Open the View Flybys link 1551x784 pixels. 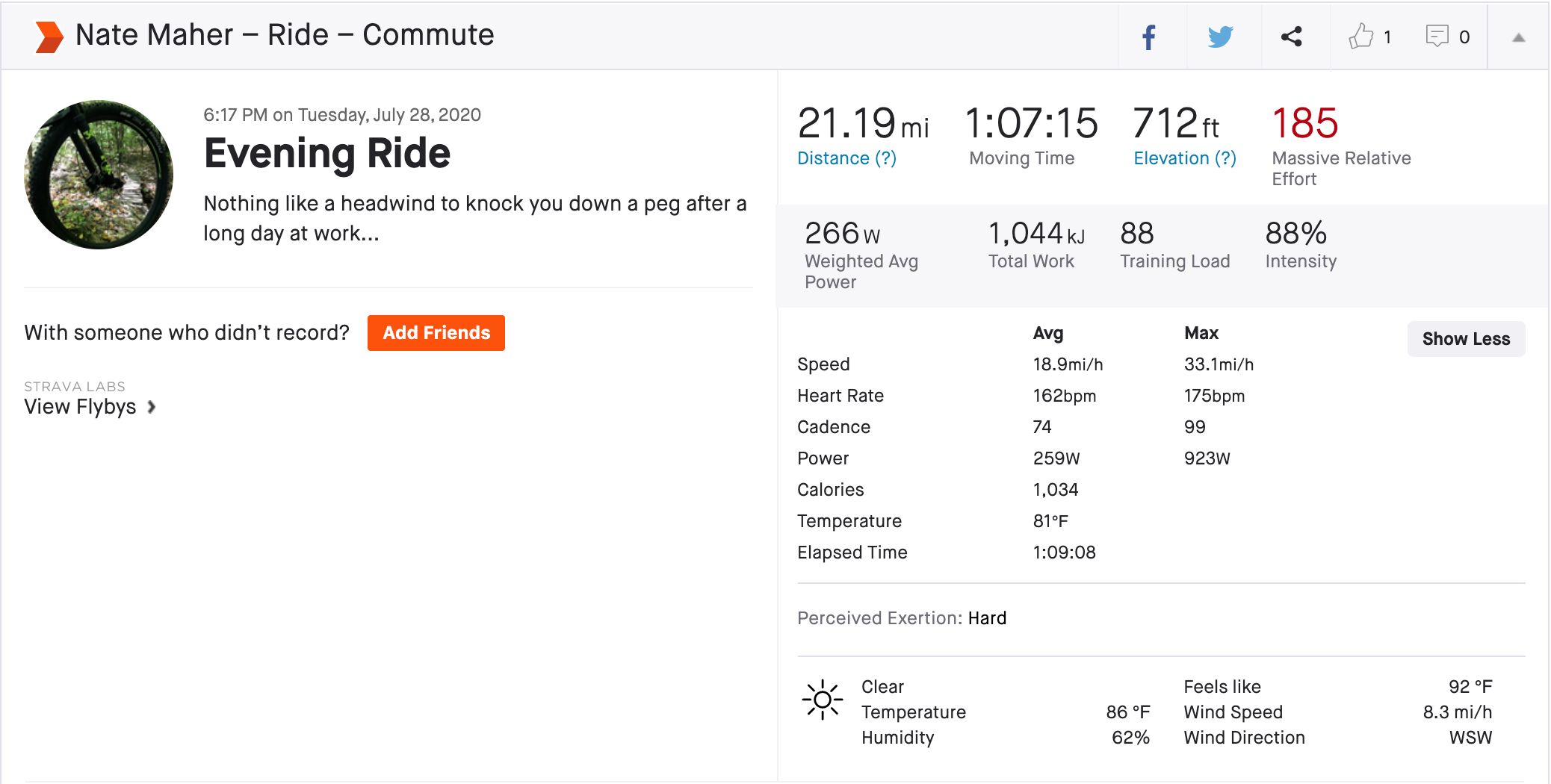tap(81, 407)
